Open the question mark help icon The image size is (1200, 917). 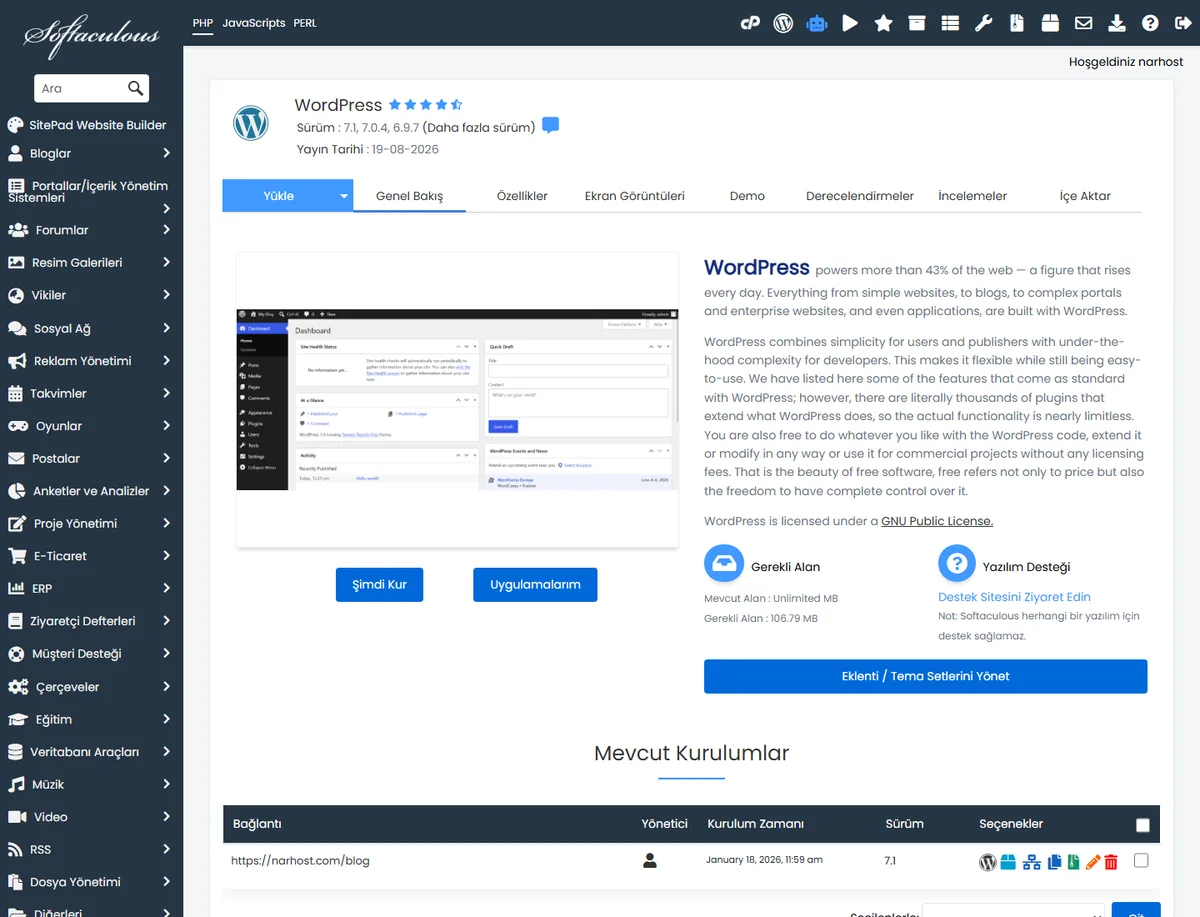[x=1150, y=23]
